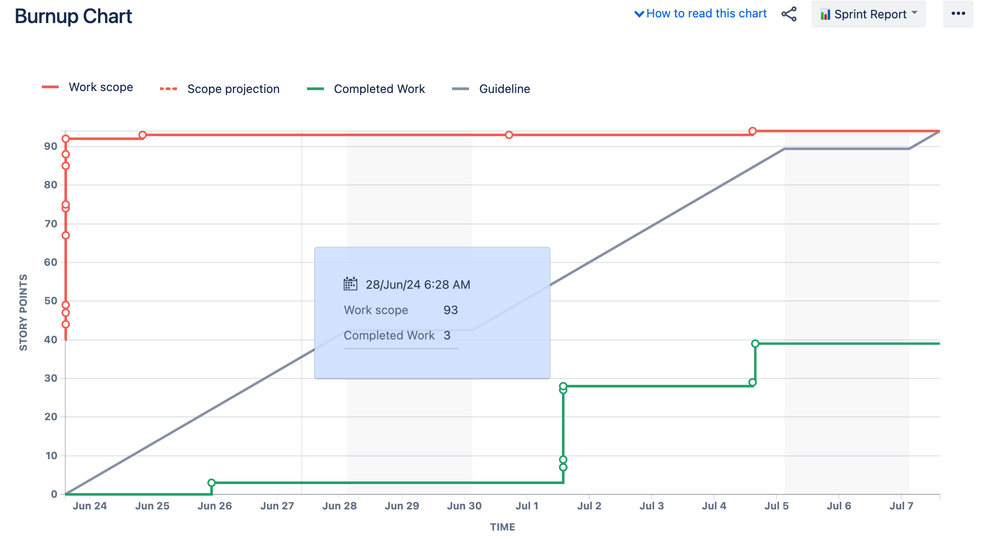This screenshot has width=999, height=539.
Task: Select the top red point on Jul 4
Action: pyautogui.click(x=752, y=131)
